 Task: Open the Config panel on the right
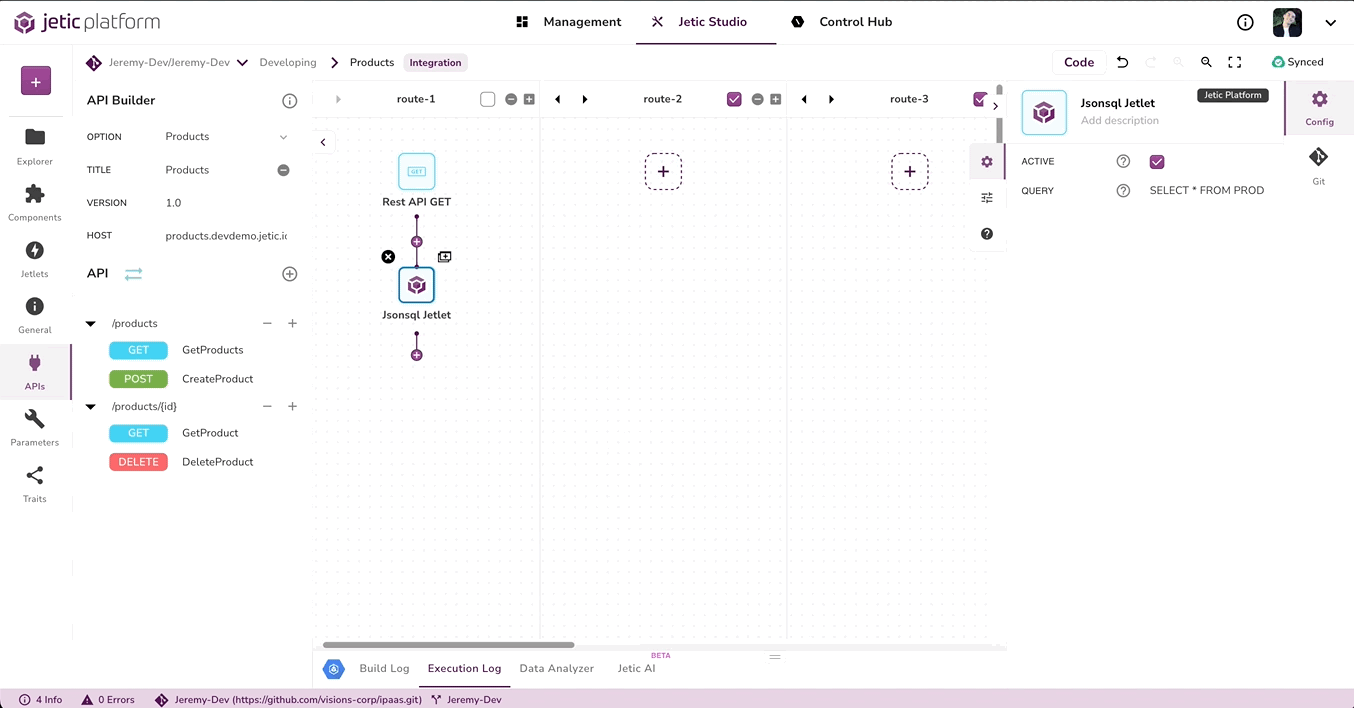[1319, 108]
